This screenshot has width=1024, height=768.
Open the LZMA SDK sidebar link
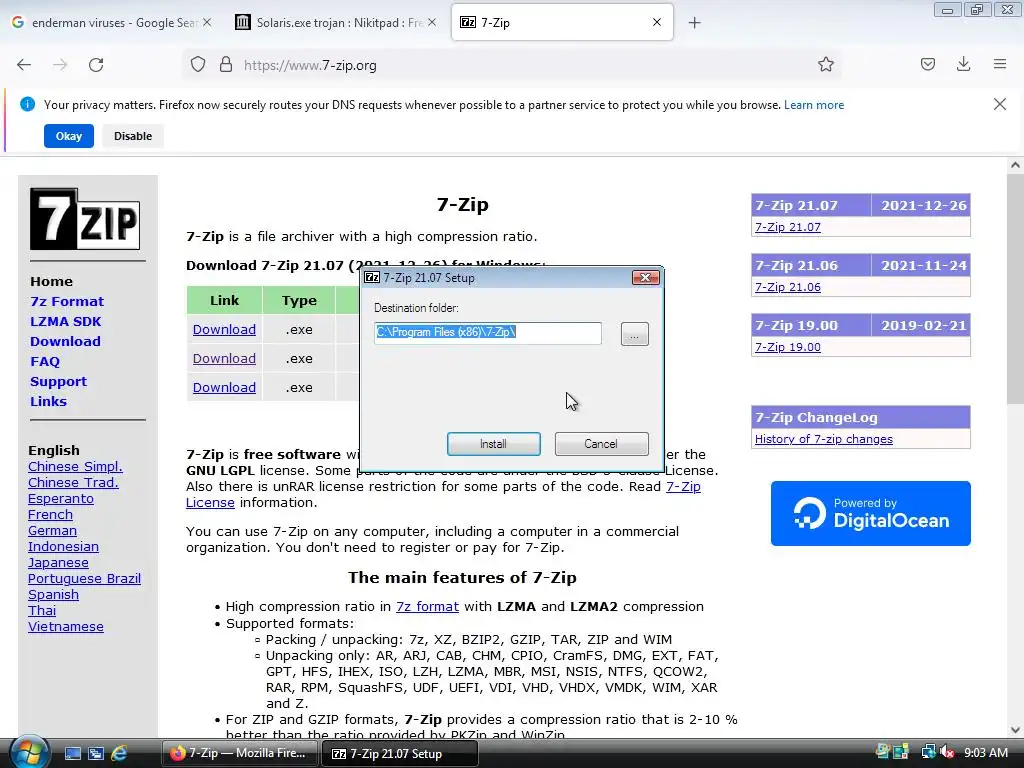coord(65,321)
